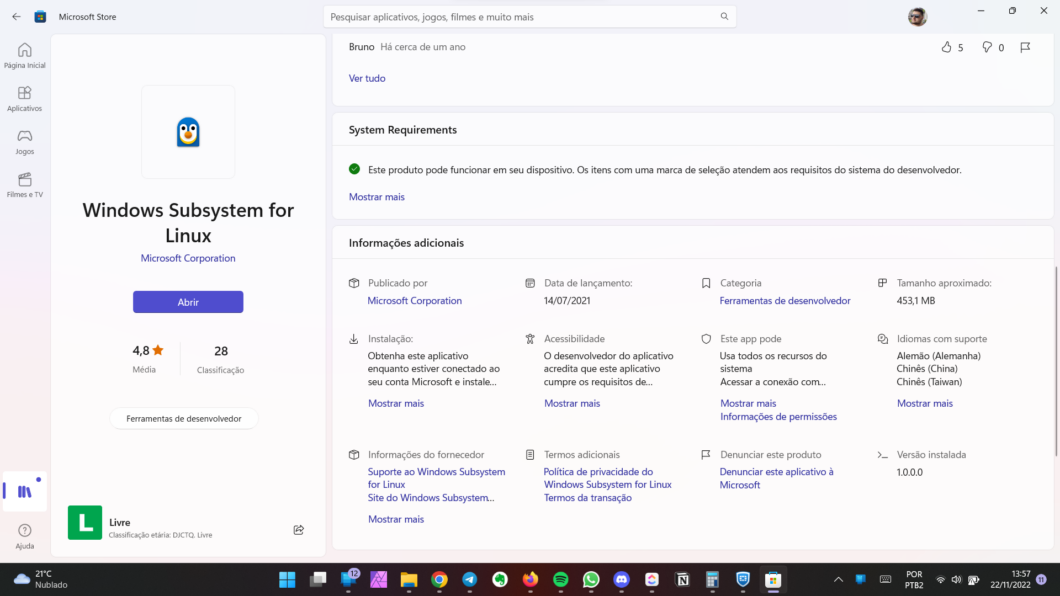This screenshot has height=596, width=1060.
Task: Click the vertical scrollbar on the page
Action: 1055,362
